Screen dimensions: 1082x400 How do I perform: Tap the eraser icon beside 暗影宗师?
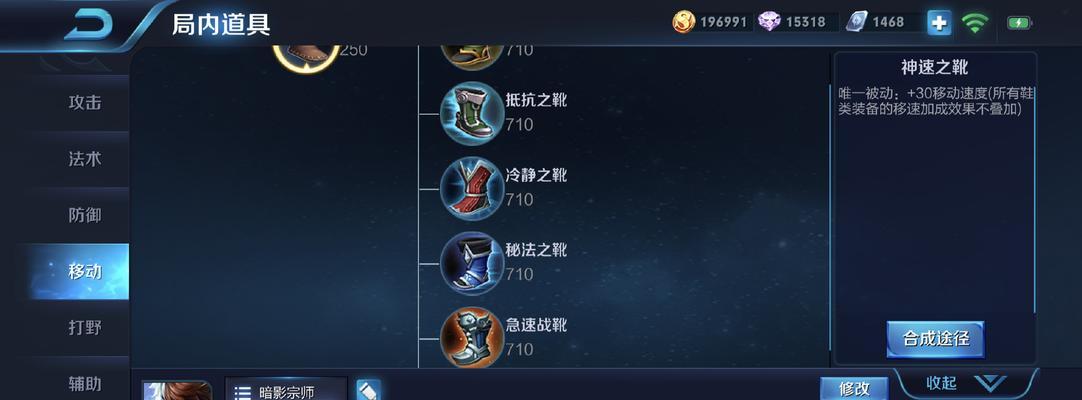coord(368,390)
